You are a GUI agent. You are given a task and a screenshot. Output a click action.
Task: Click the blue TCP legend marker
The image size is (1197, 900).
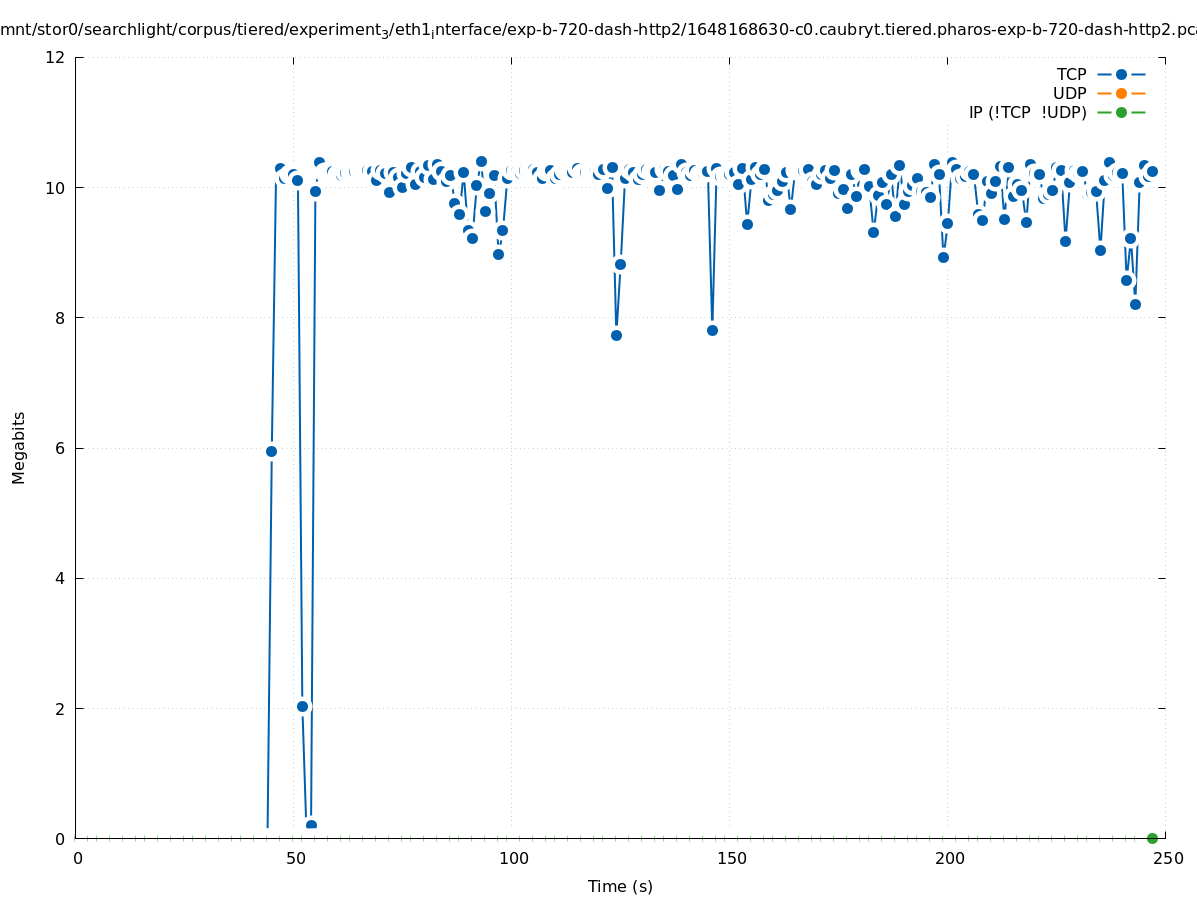[1121, 74]
